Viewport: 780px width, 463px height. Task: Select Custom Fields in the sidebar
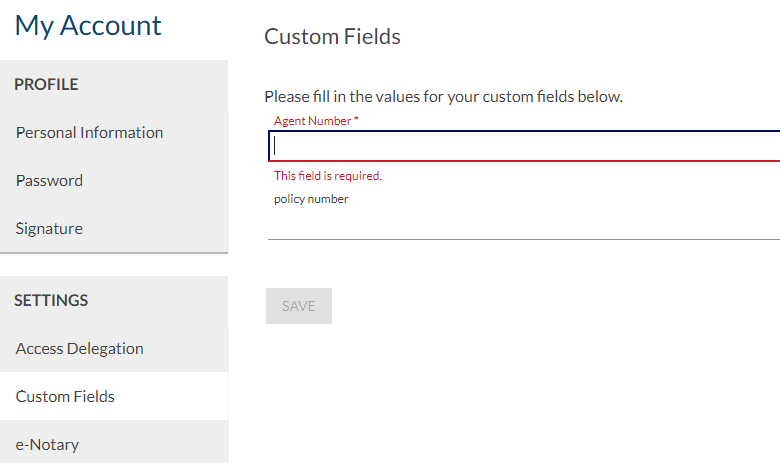click(114, 396)
